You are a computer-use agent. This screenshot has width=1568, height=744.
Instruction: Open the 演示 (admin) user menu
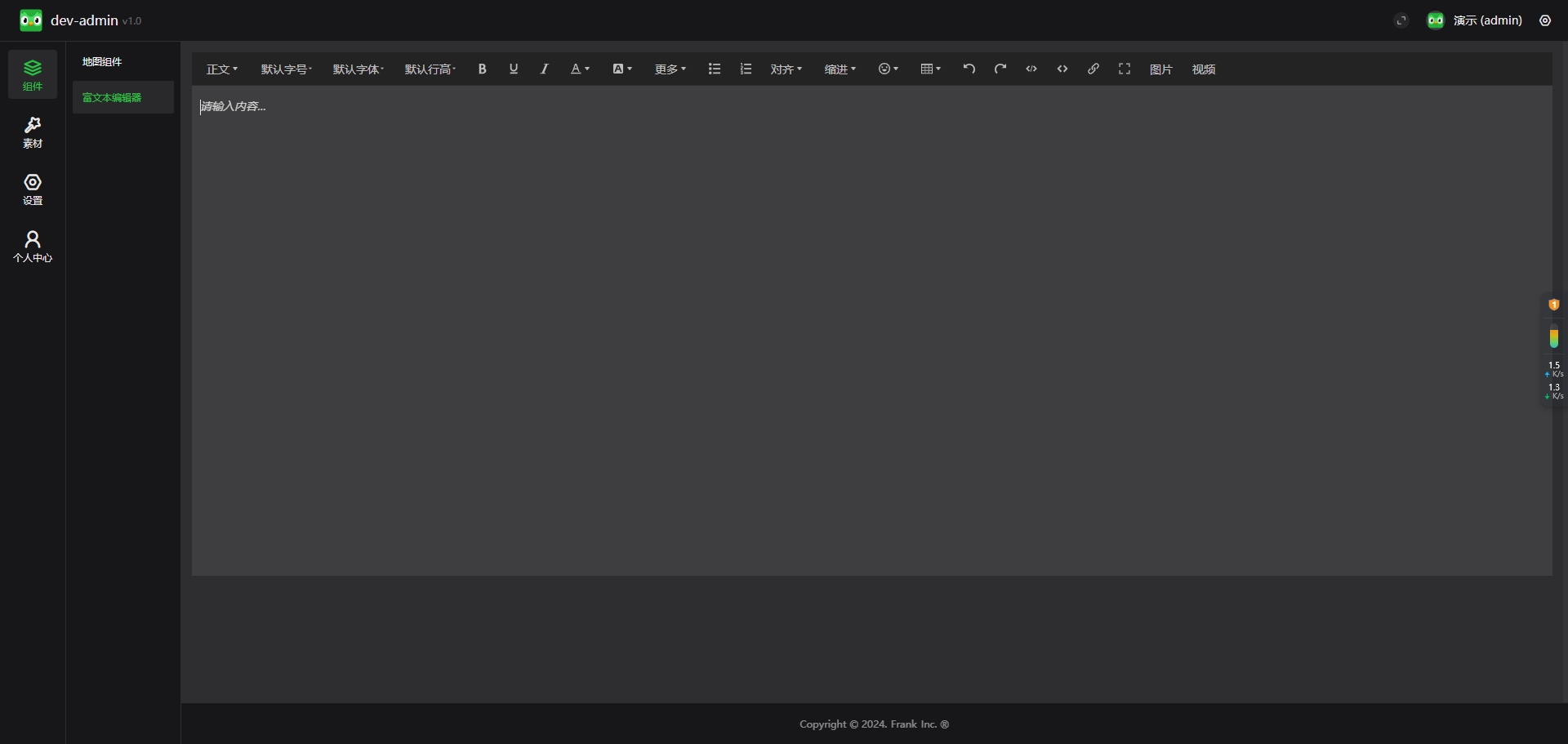click(x=1488, y=20)
